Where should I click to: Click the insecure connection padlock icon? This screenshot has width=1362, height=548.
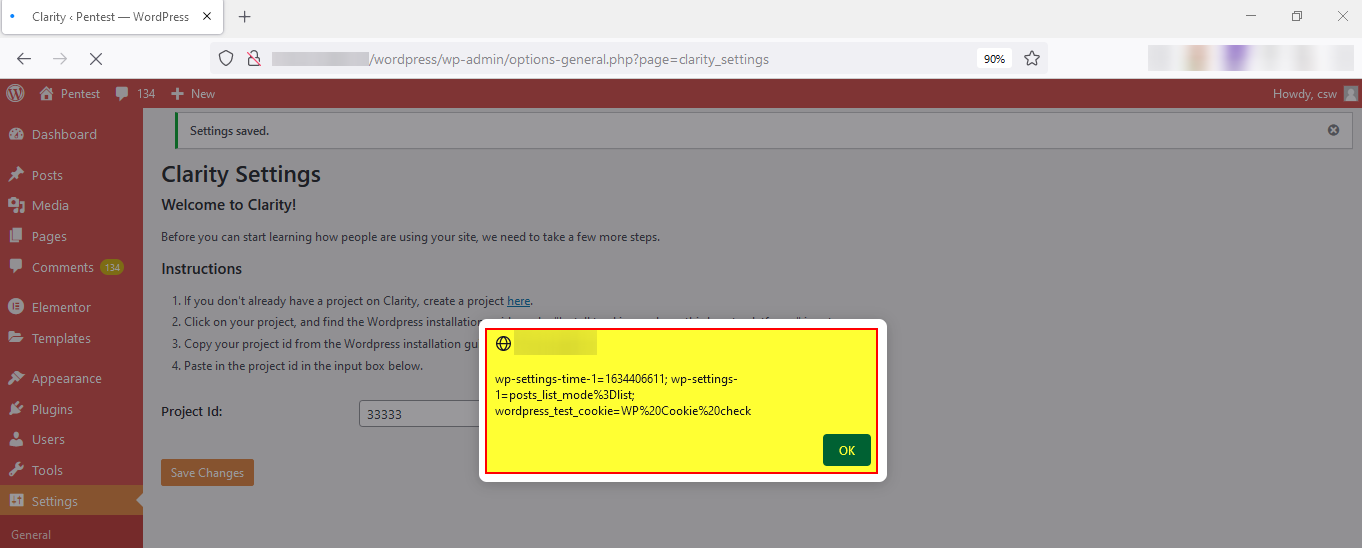click(x=254, y=59)
